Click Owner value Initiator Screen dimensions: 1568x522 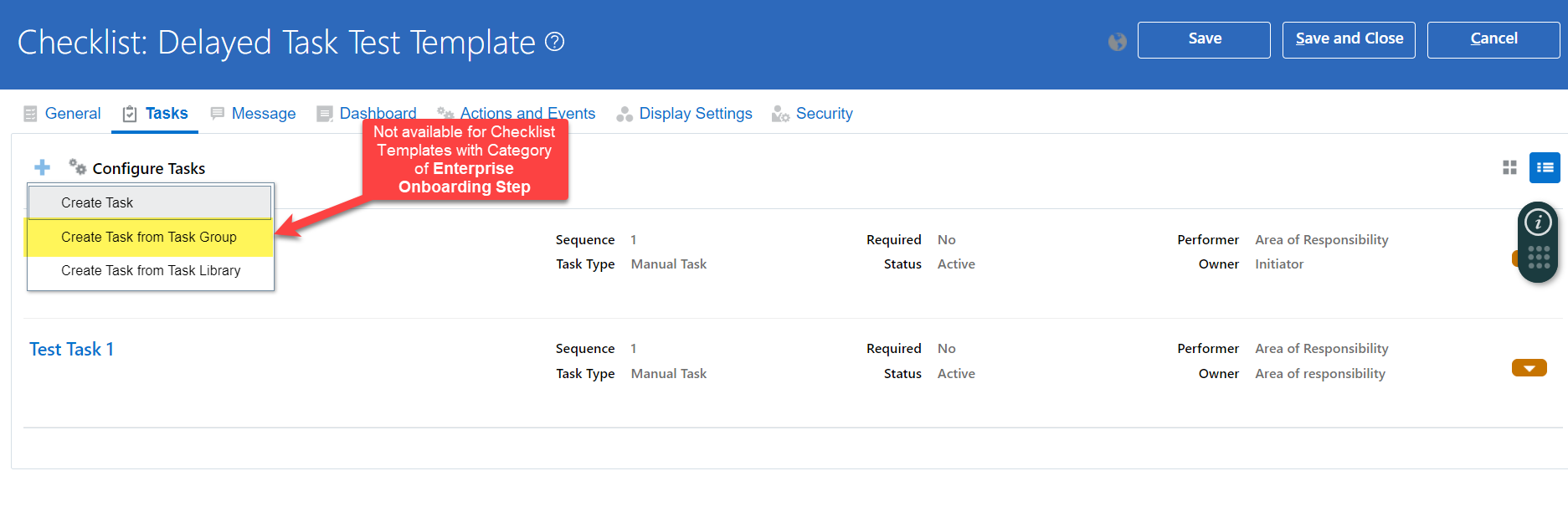click(1279, 264)
